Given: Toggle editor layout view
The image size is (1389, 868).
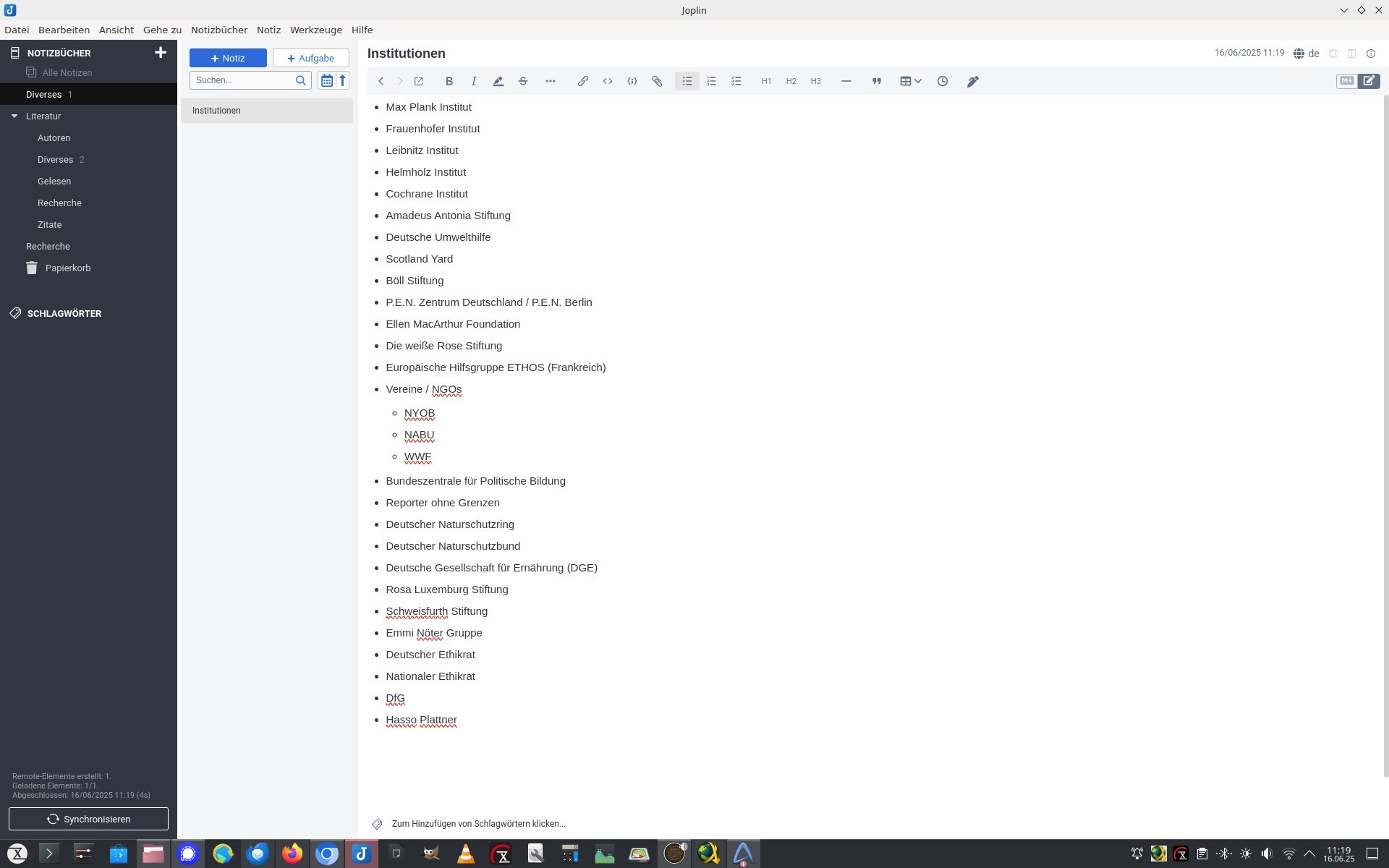Looking at the screenshot, I should click(x=1351, y=54).
